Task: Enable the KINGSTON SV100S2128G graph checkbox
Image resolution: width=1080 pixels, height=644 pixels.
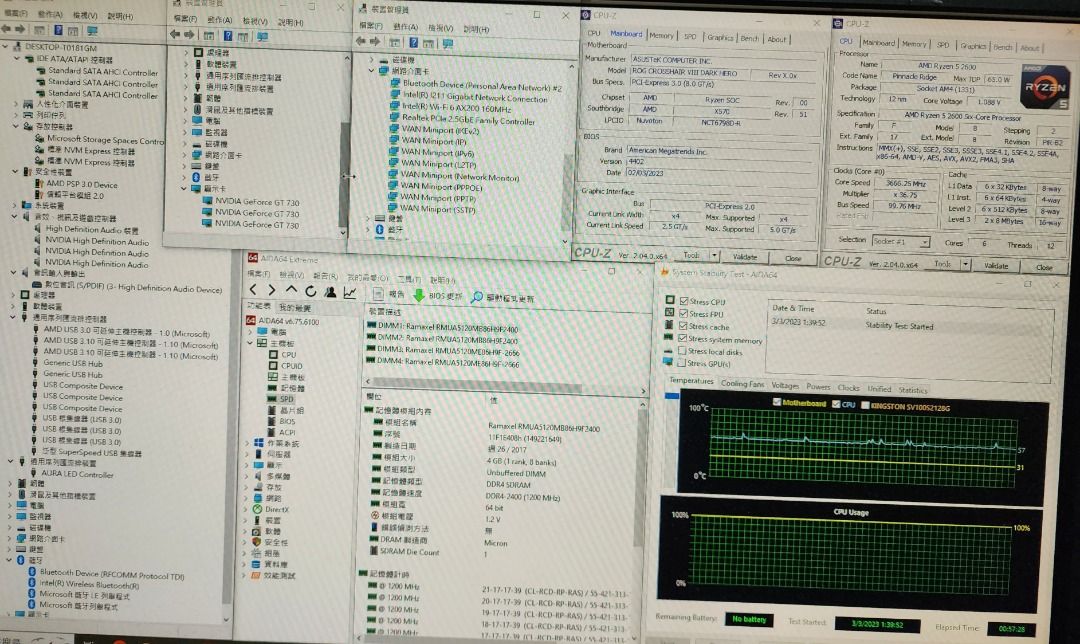Action: coord(865,406)
